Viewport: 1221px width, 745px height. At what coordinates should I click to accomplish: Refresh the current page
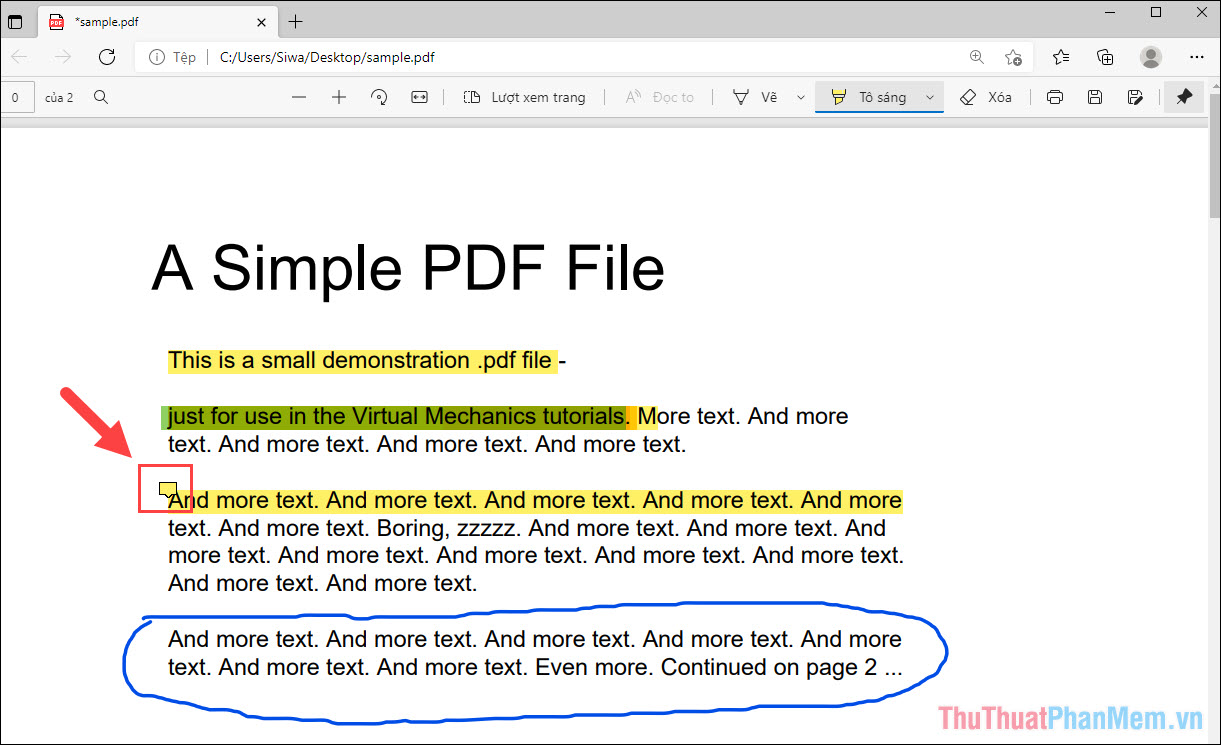(107, 57)
